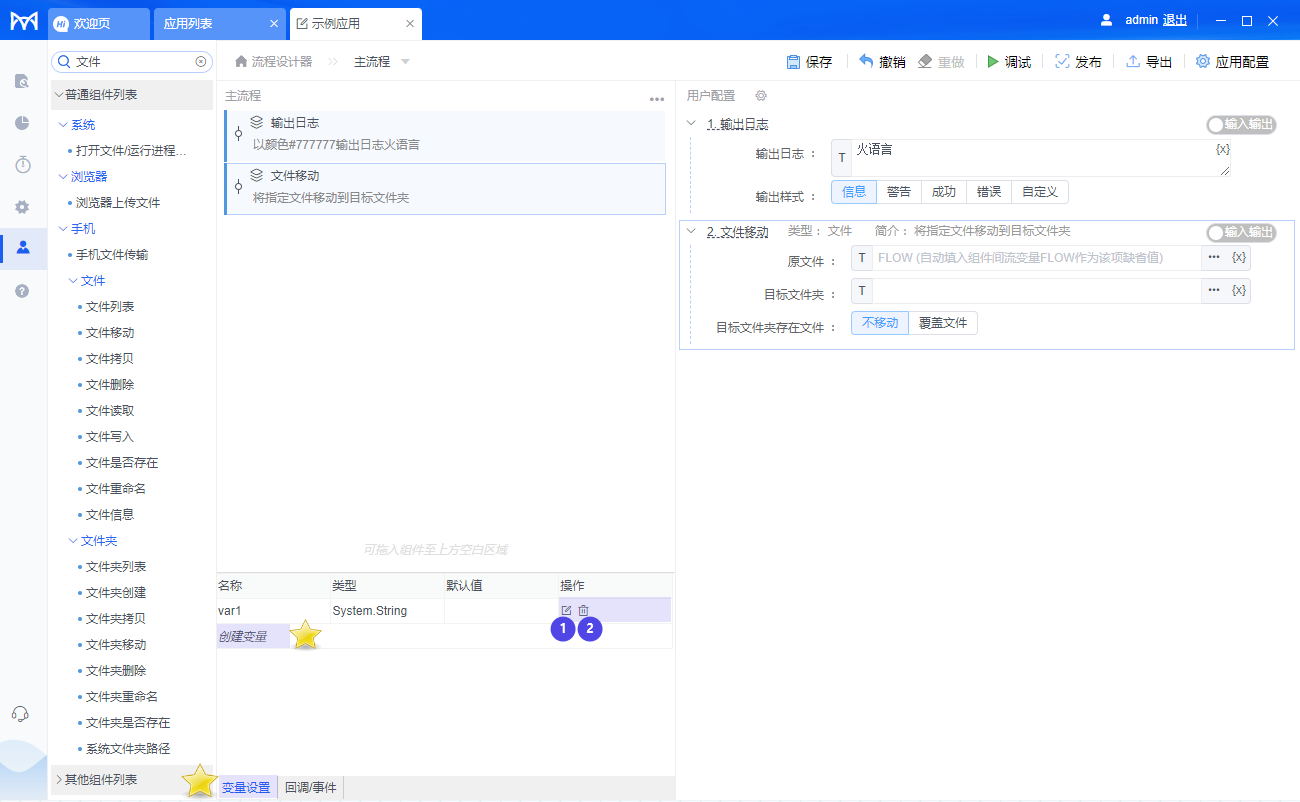The height and width of the screenshot is (802, 1300).
Task: Choose 不移动 for existing target file
Action: (880, 323)
